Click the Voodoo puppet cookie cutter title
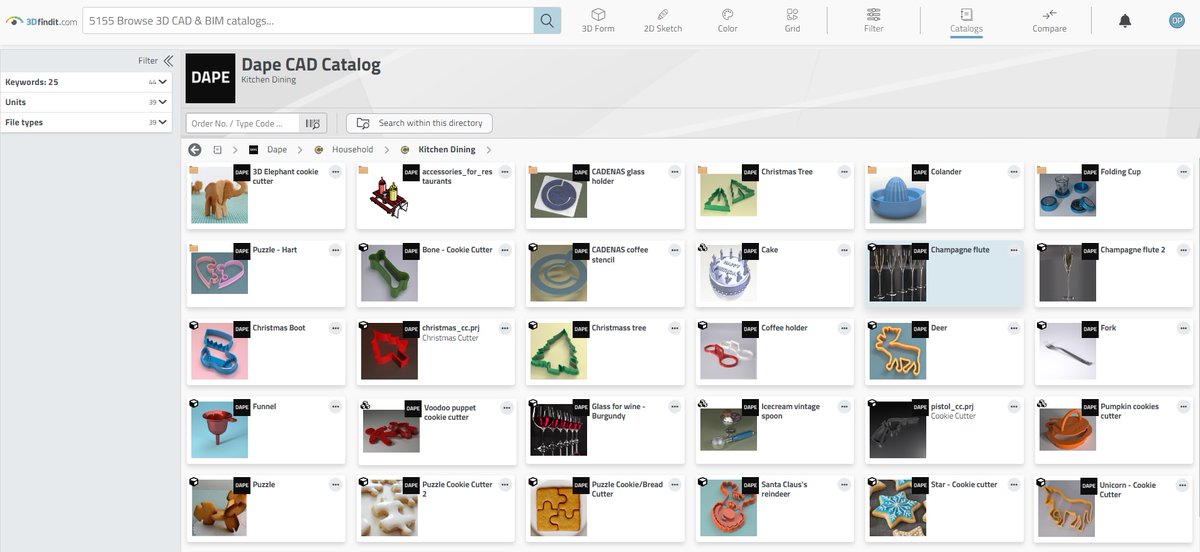Image resolution: width=1200 pixels, height=552 pixels. coord(449,412)
